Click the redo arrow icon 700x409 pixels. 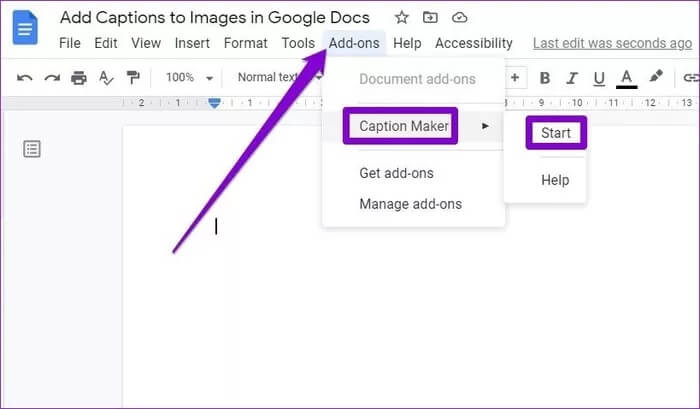click(x=52, y=78)
